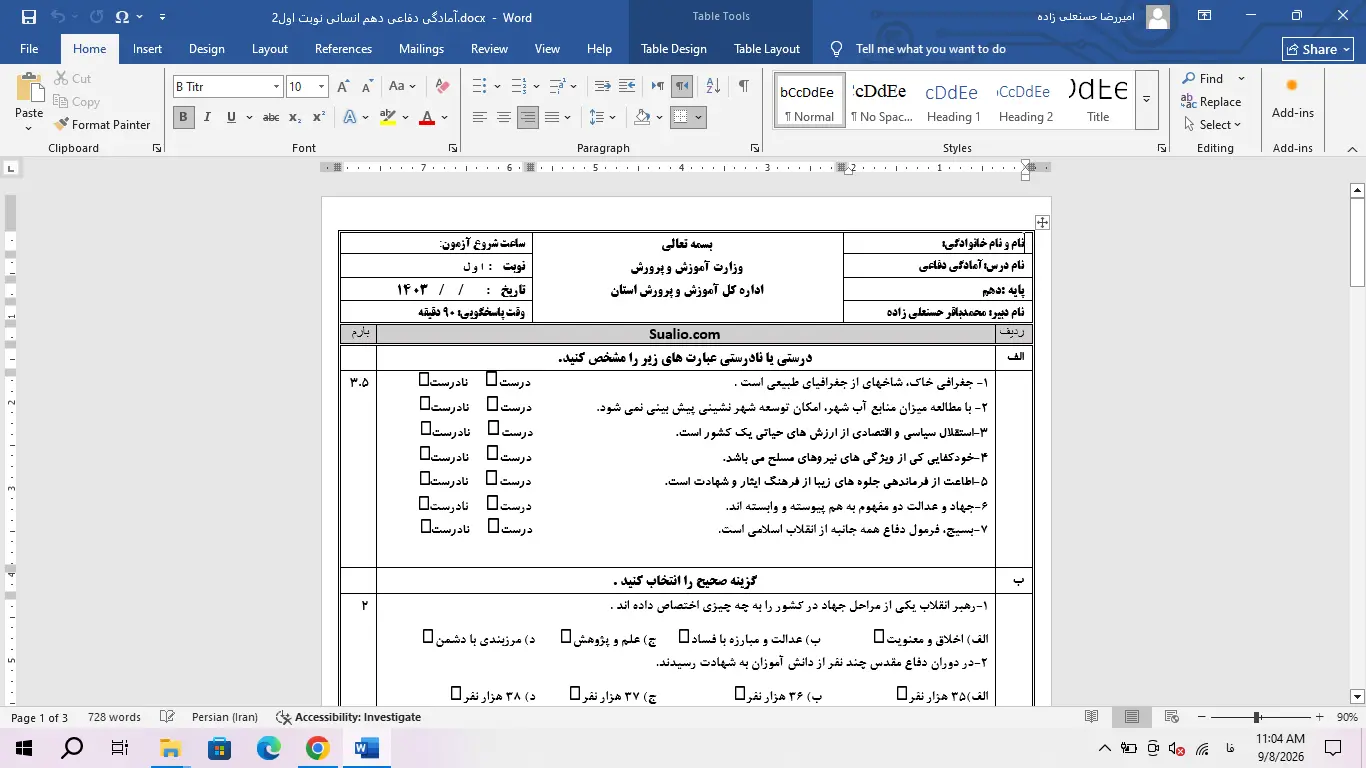1366x768 pixels.
Task: Check نادرست box for question ۶ about جهاد و عدالت
Action: pyautogui.click(x=424, y=502)
